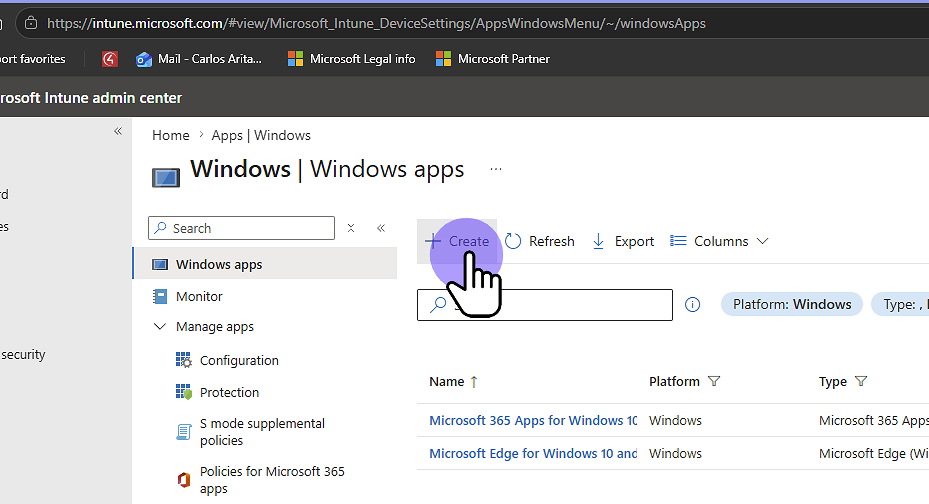Click the Type column filter icon
The height and width of the screenshot is (504, 929).
point(861,381)
